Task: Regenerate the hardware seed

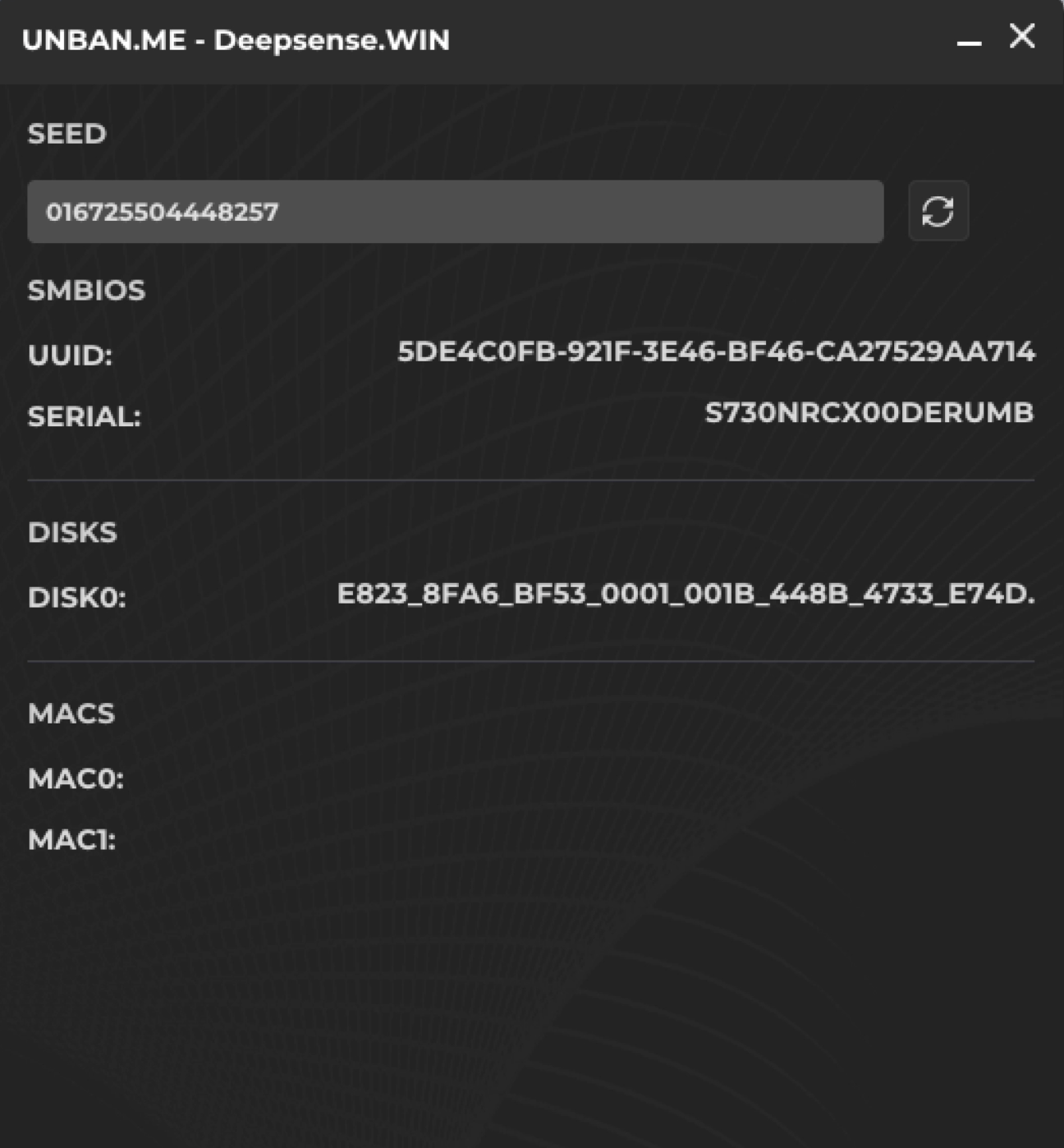Action: pyautogui.click(x=938, y=212)
